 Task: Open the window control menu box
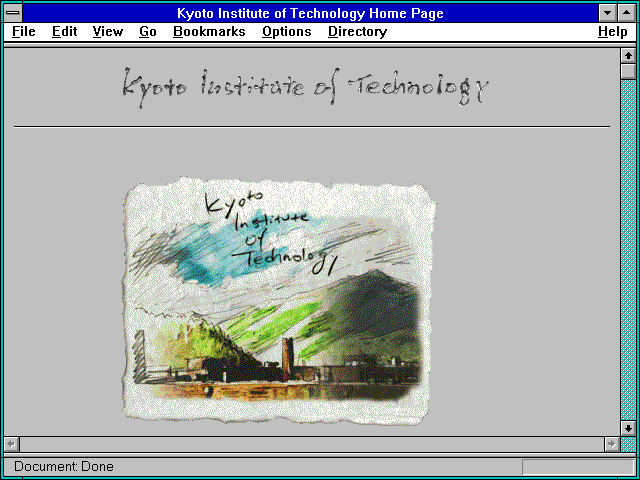(x=13, y=13)
